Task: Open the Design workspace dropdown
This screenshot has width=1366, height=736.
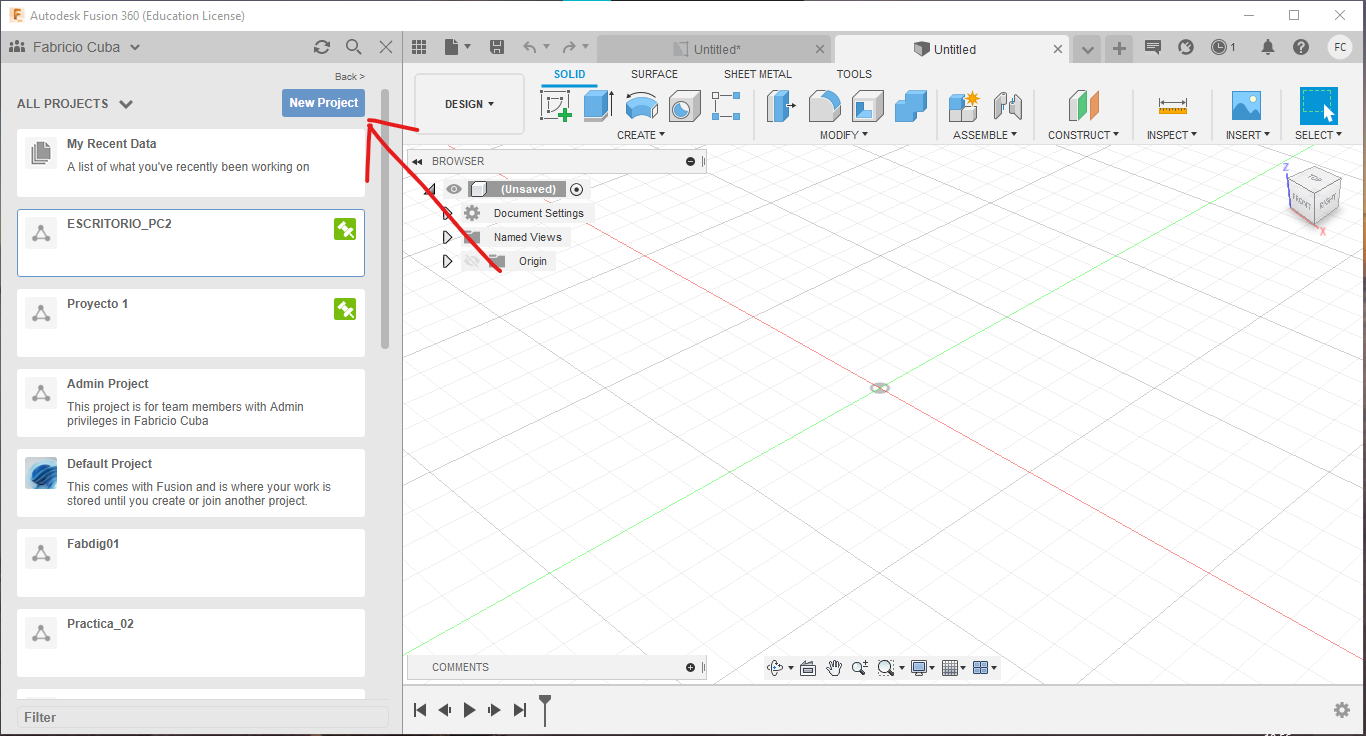Action: (469, 104)
